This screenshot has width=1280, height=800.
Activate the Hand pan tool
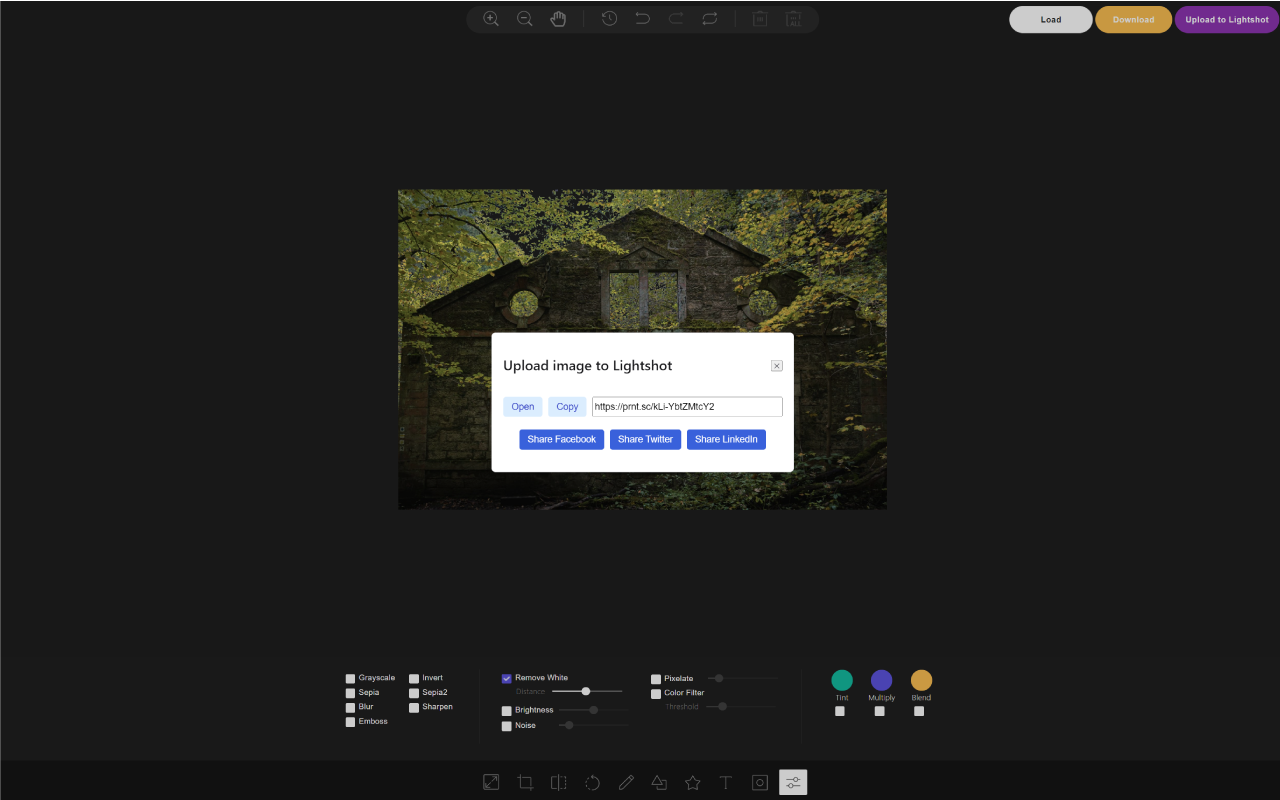[558, 18]
